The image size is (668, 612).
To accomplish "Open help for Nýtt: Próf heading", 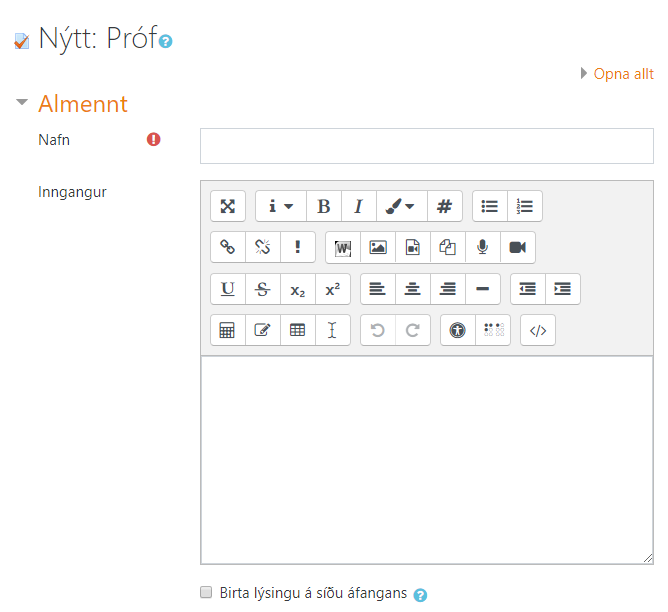I will pyautogui.click(x=166, y=42).
